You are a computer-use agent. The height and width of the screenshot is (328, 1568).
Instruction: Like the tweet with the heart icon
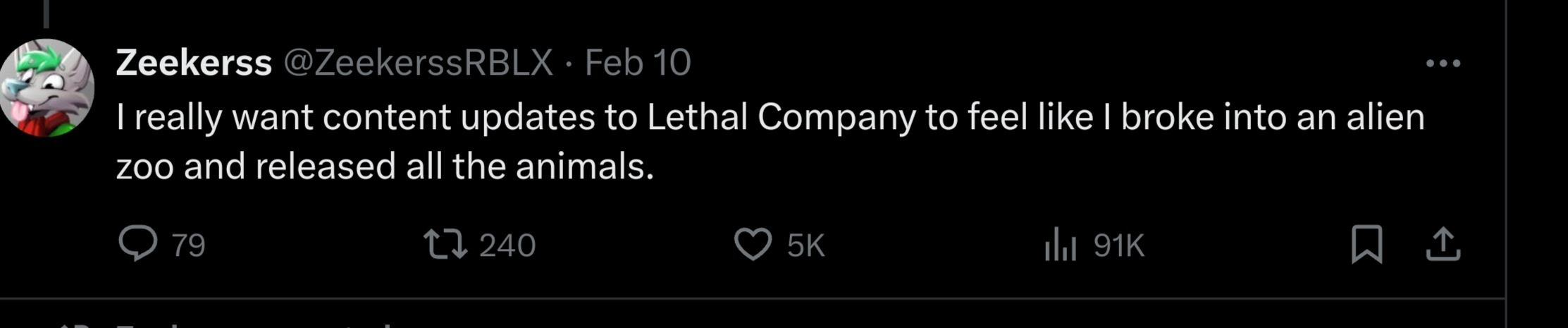pos(753,245)
